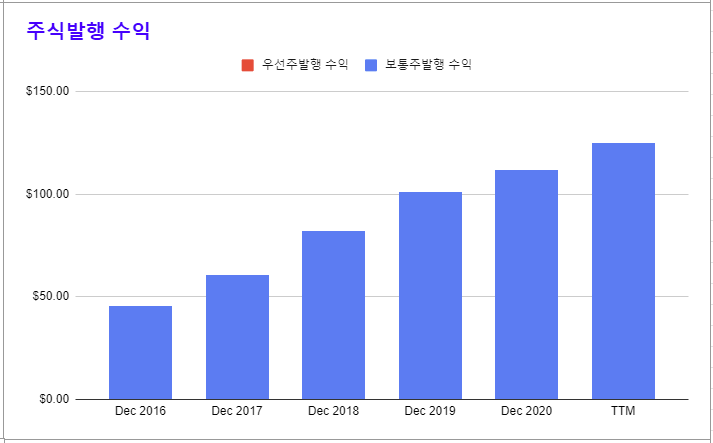Click the $100.00 axis label

point(48,194)
